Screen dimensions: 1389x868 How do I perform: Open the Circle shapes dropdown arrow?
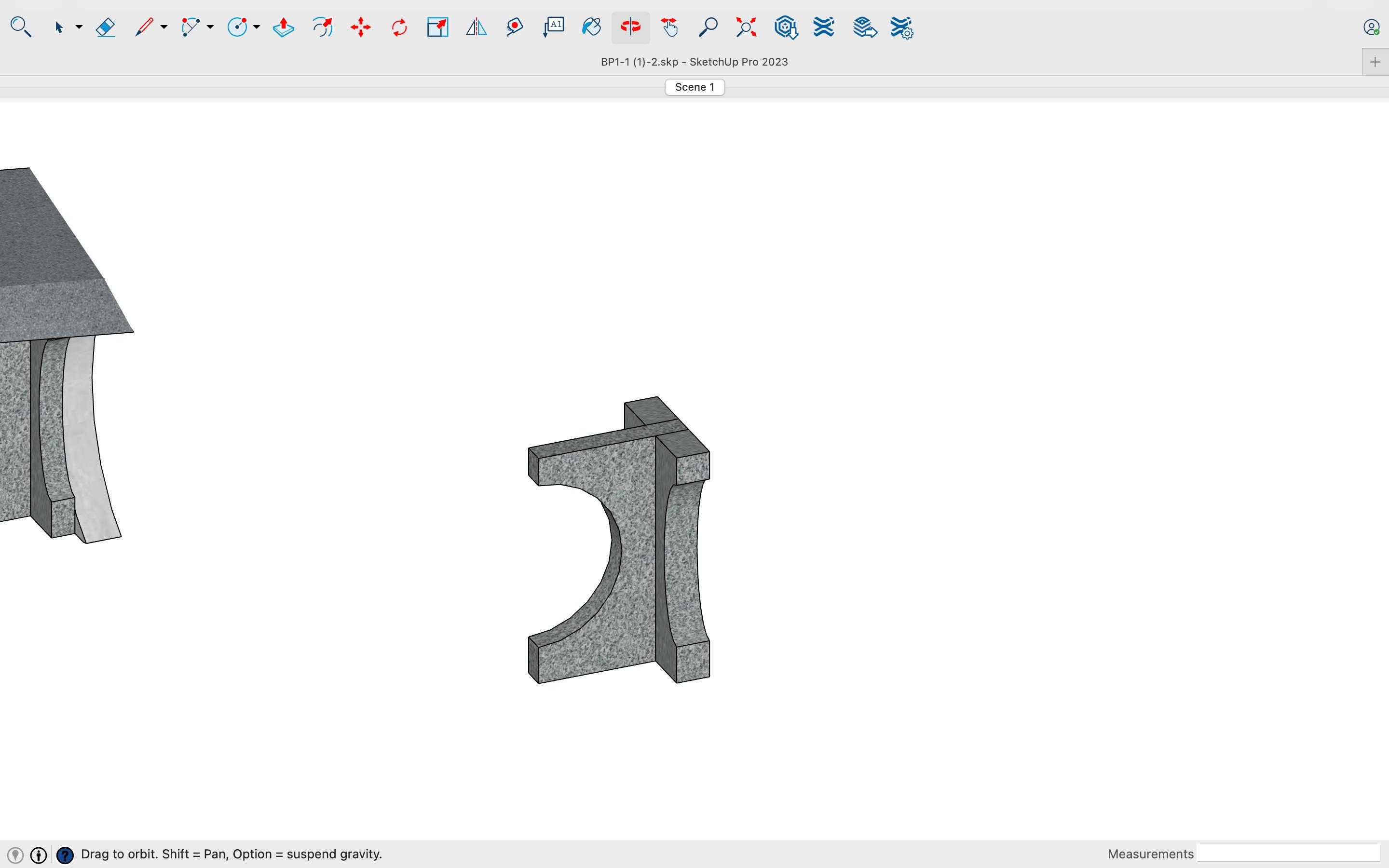coord(257,27)
